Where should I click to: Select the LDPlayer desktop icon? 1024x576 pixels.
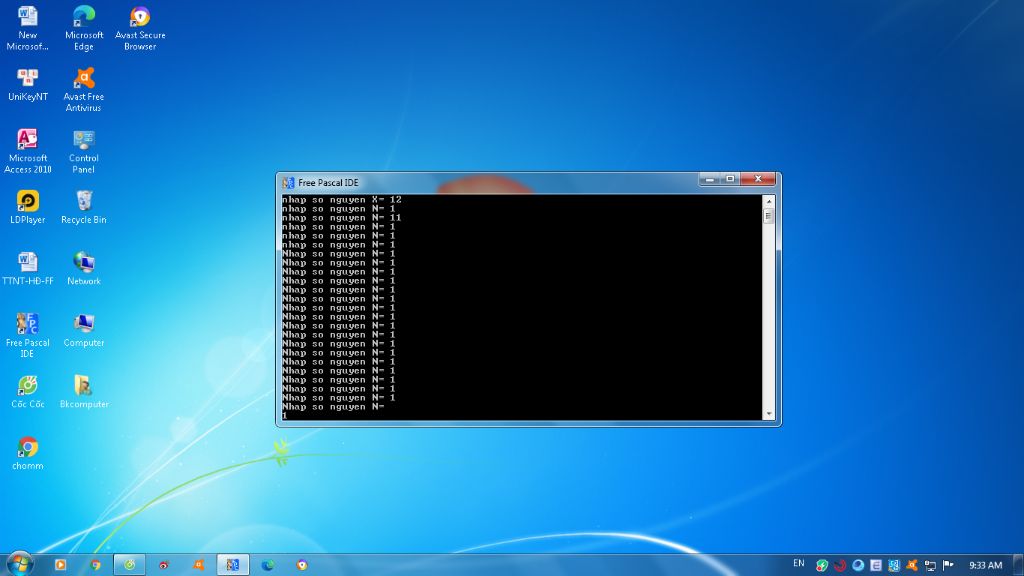click(x=27, y=207)
